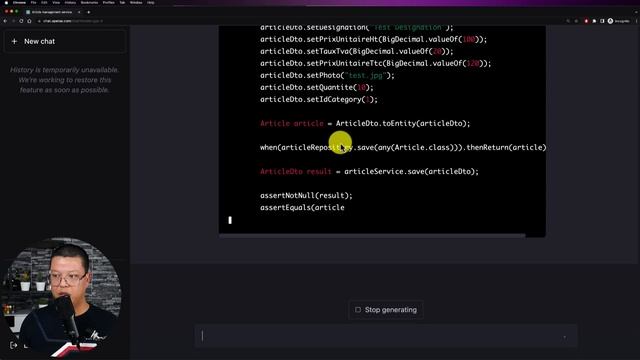Click the zoom magnifier icon in address bar
640x360 pixels.
point(568,21)
